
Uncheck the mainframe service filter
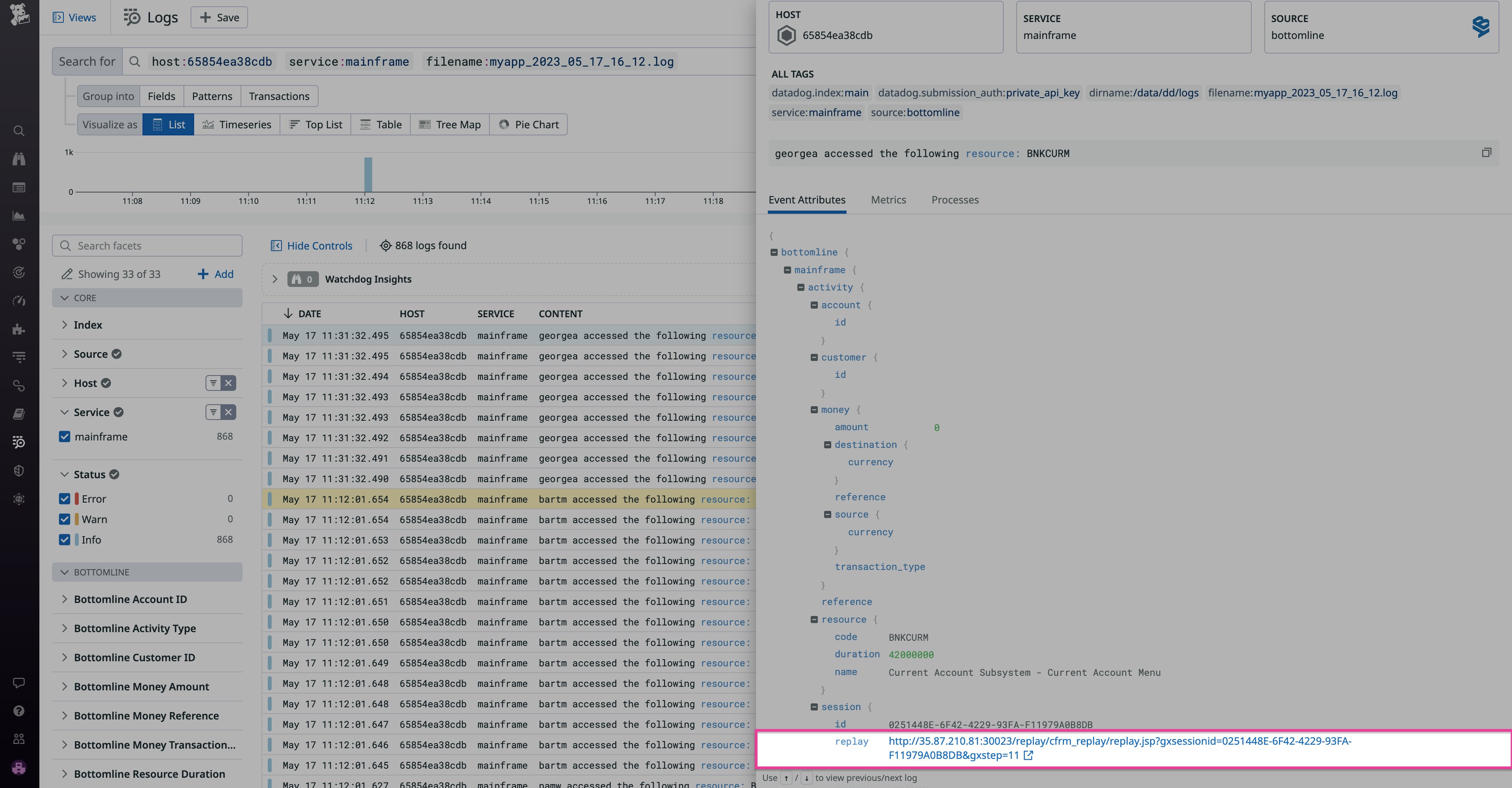[65, 437]
